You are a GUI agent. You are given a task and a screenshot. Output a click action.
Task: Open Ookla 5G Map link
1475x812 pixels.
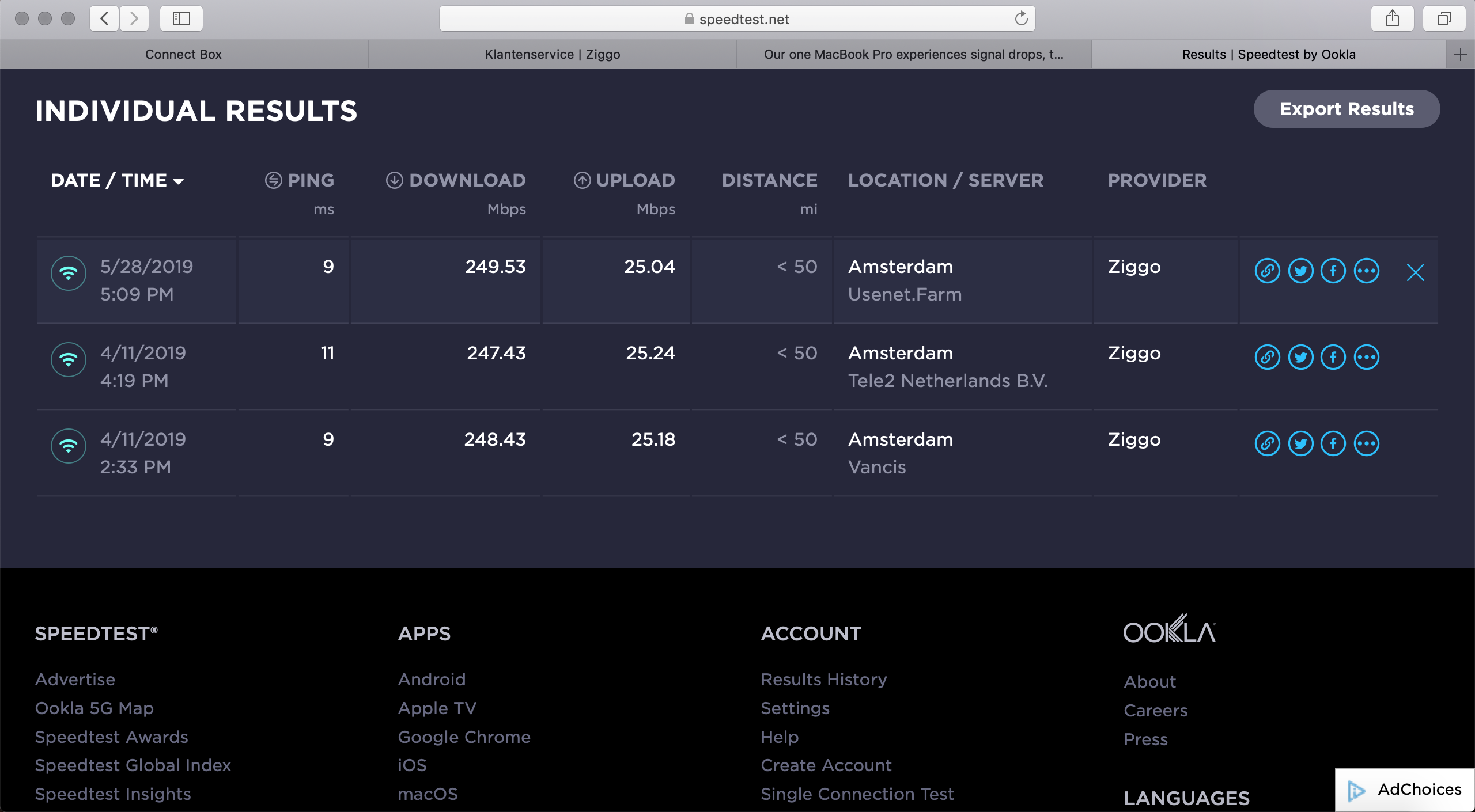click(x=94, y=708)
